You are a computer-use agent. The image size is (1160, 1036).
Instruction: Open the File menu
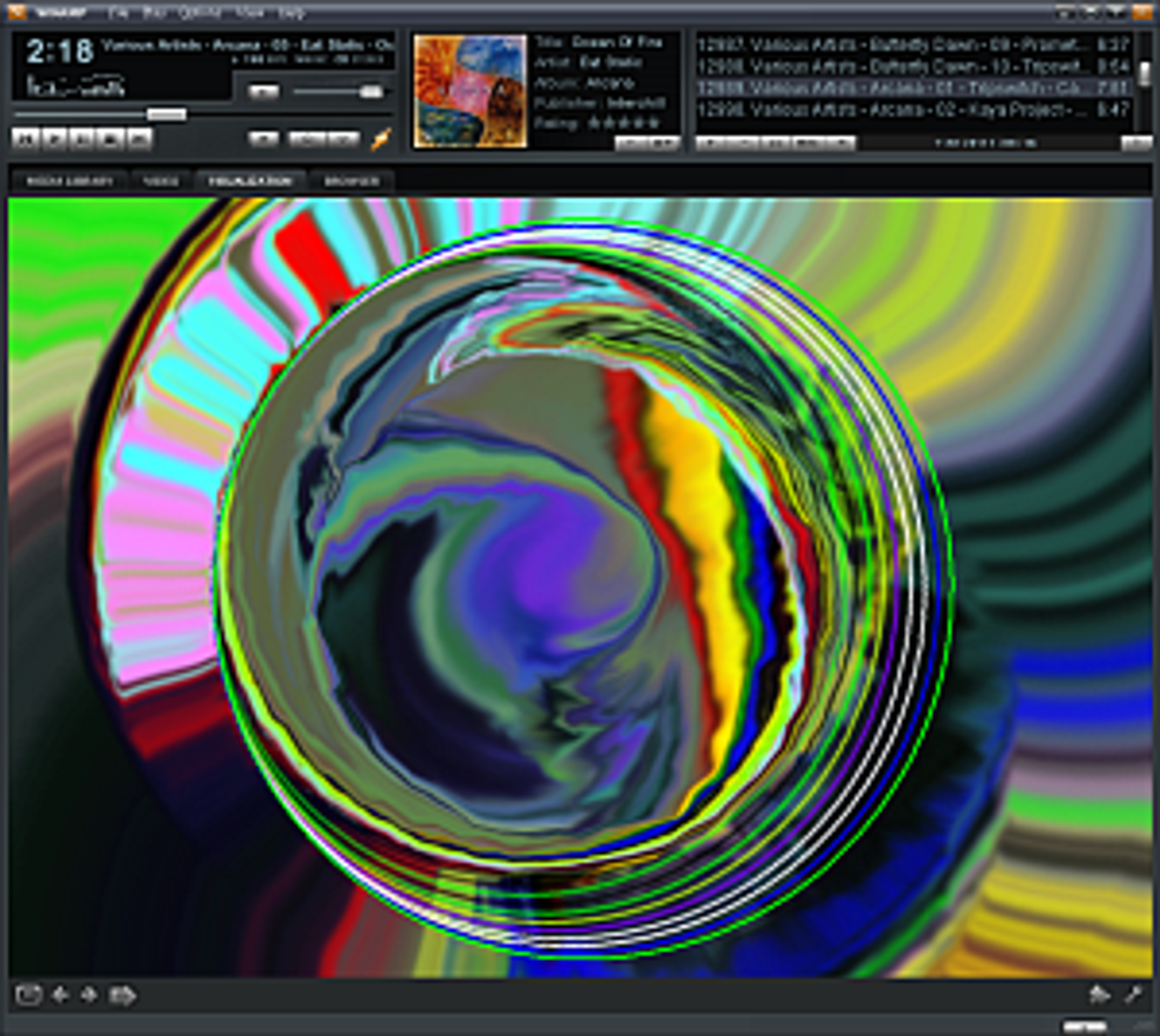click(117, 13)
